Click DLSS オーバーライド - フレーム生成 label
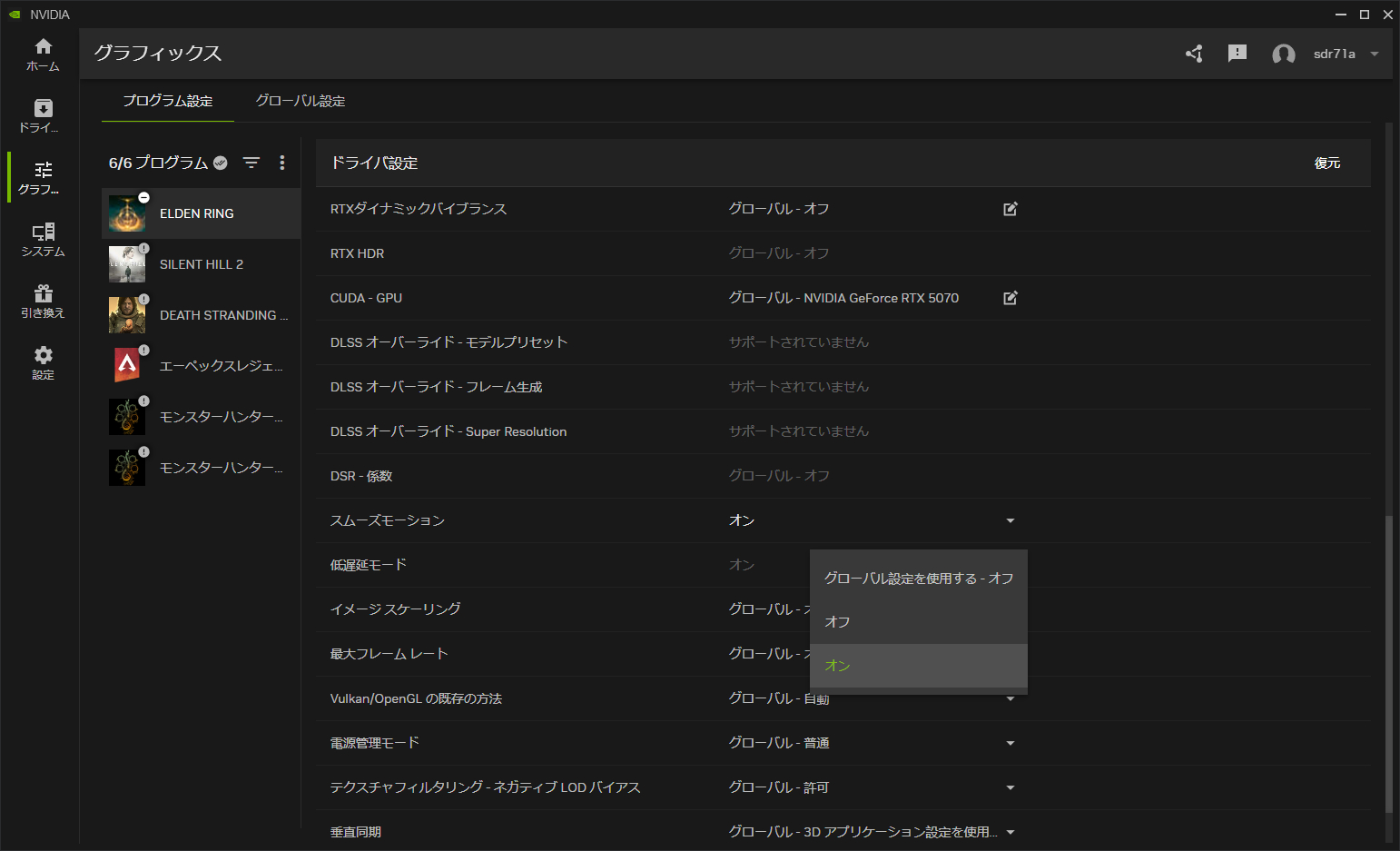The width and height of the screenshot is (1400, 851). 436,387
